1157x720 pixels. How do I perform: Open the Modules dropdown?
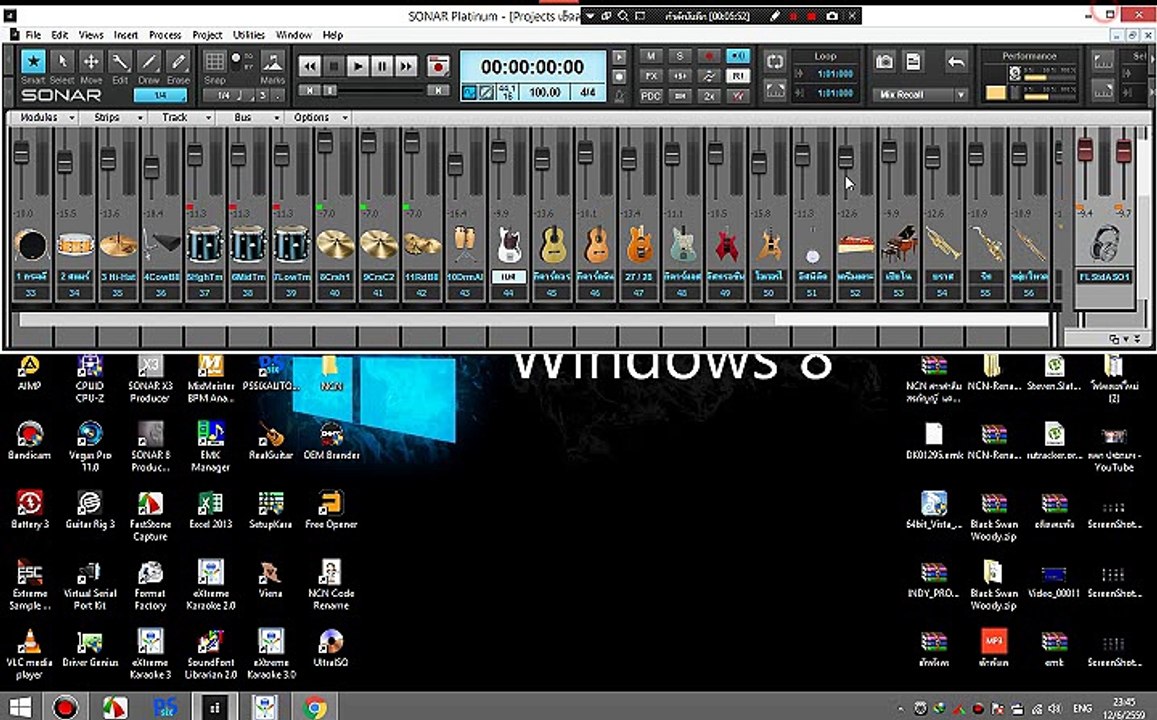[44, 117]
